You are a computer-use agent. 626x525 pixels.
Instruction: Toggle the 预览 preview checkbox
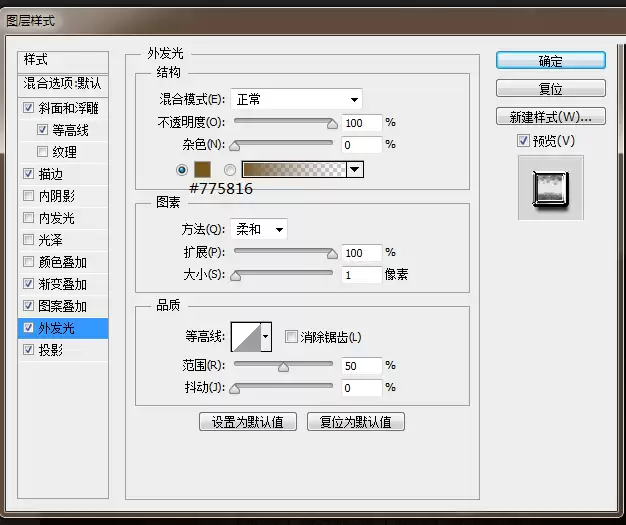(523, 141)
